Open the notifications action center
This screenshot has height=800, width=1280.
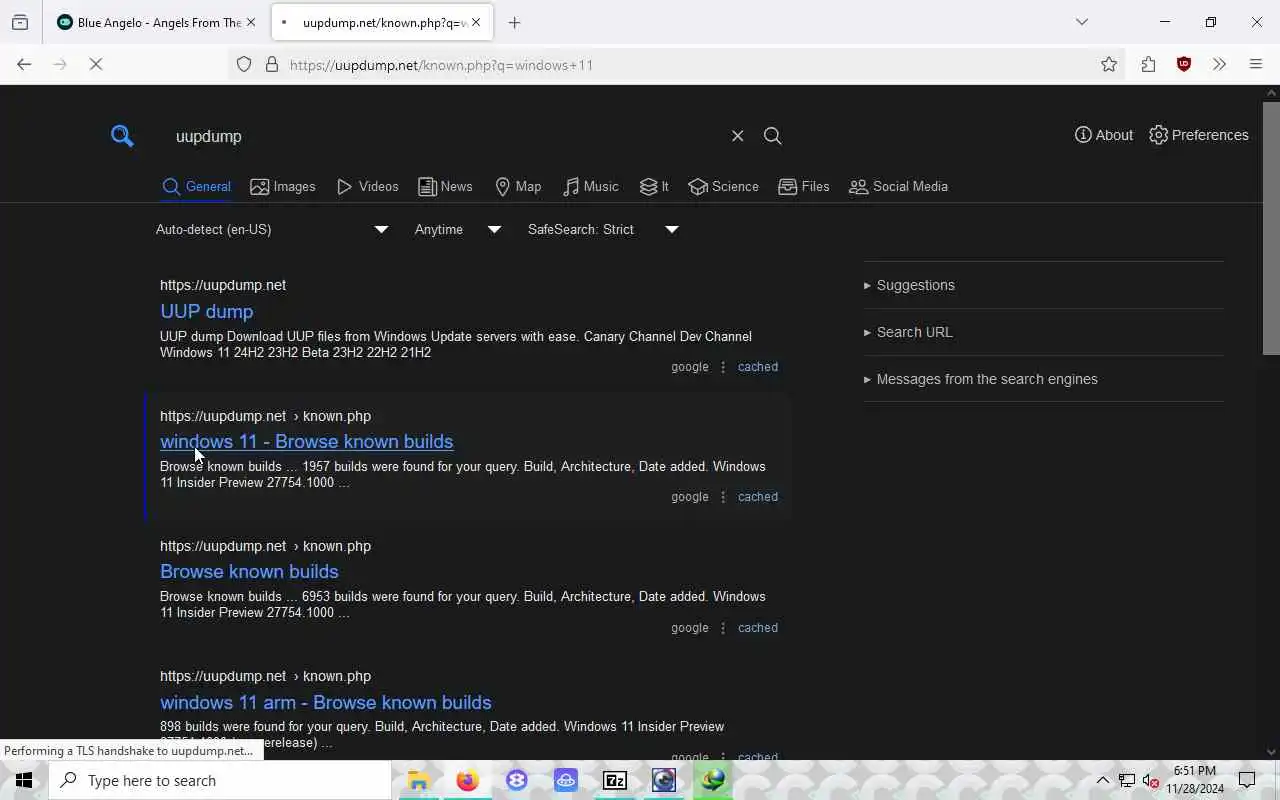coord(1247,780)
